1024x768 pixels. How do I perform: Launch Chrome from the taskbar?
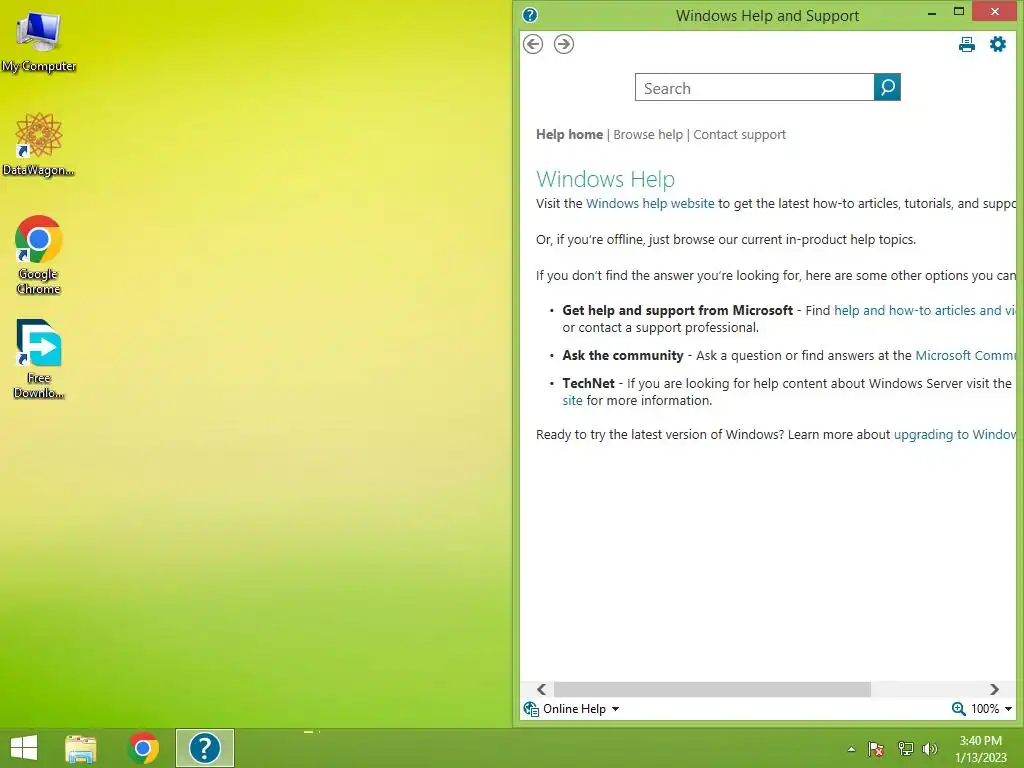coord(143,748)
